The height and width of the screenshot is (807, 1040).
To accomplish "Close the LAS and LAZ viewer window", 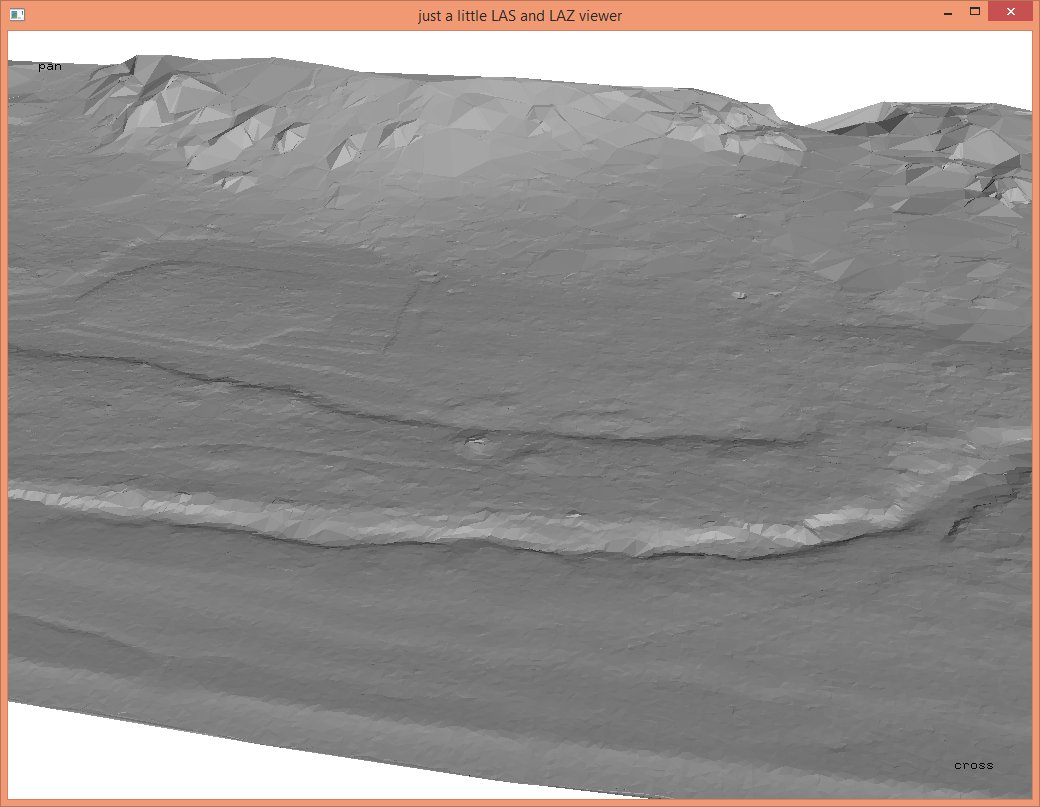I will point(1012,12).
